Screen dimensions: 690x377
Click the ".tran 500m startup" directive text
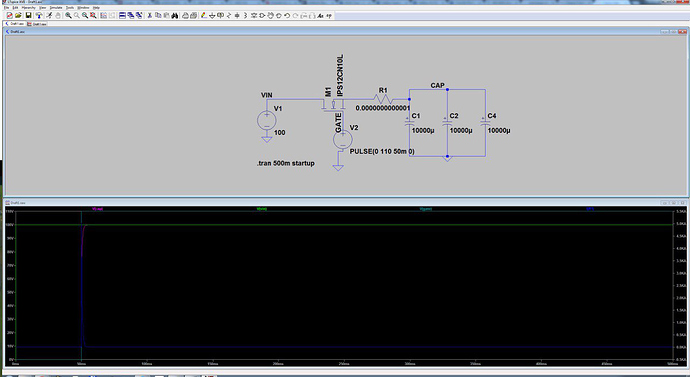[286, 163]
